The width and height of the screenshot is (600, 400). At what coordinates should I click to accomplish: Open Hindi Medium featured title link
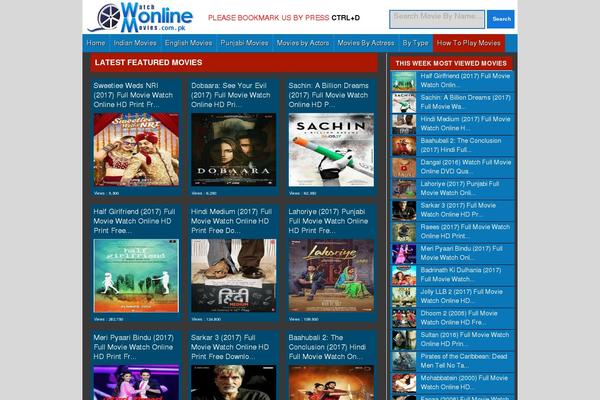231,221
